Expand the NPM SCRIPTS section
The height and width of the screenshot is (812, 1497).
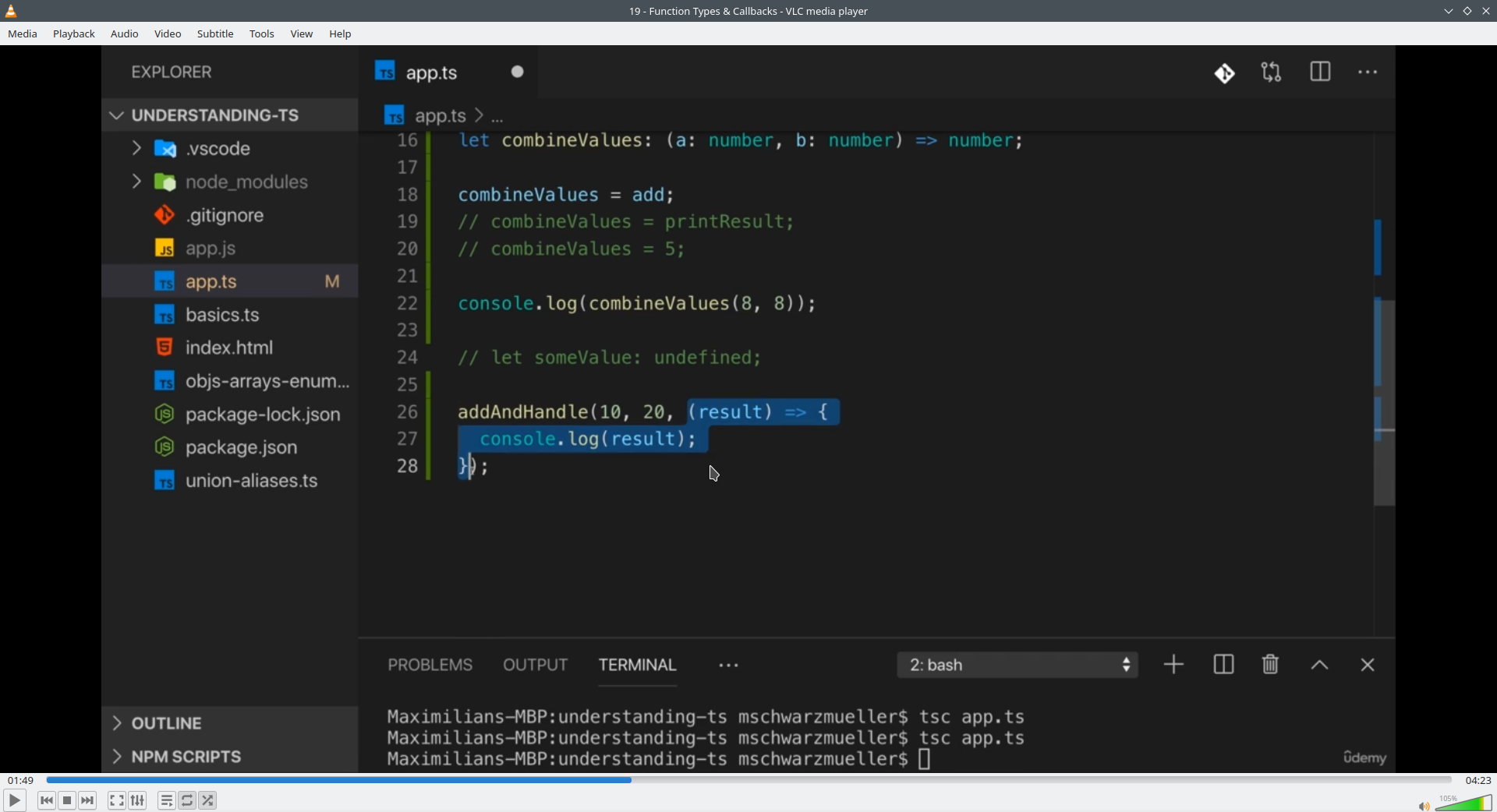coord(230,757)
